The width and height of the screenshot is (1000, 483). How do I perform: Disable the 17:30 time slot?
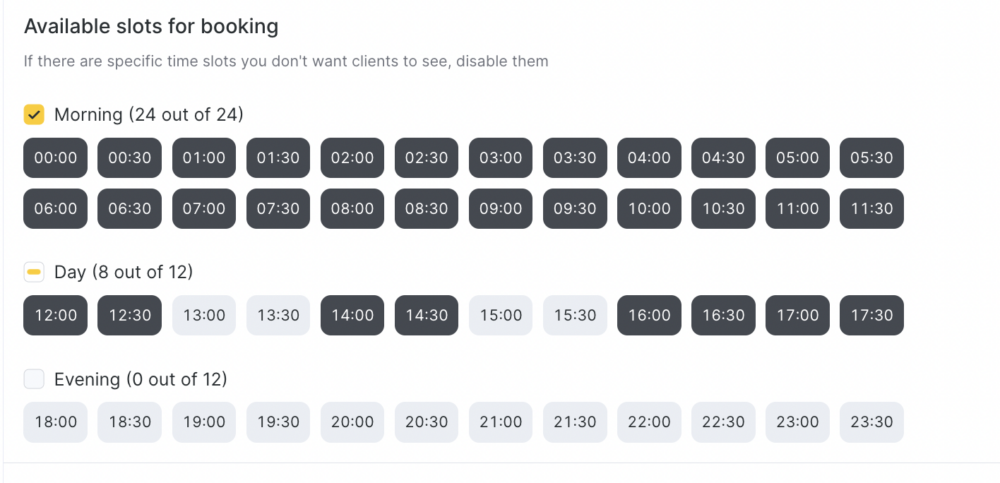871,315
